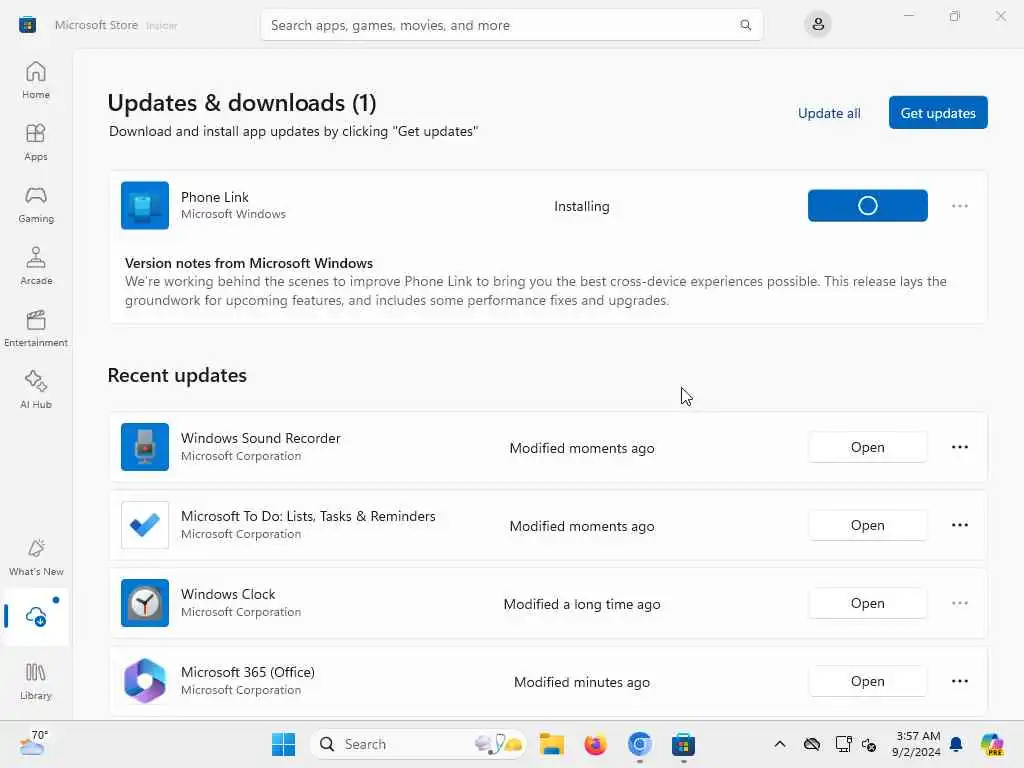Open more options for Windows Sound Recorder
This screenshot has height=768, width=1024.
[959, 447]
